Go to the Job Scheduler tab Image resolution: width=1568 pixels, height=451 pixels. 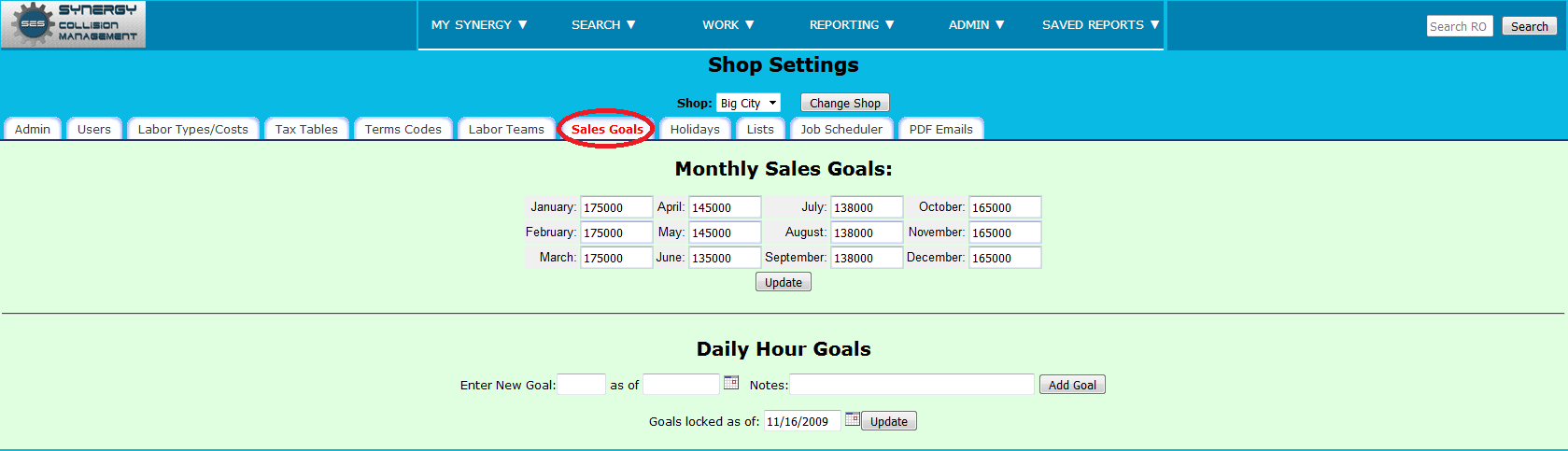pos(841,129)
